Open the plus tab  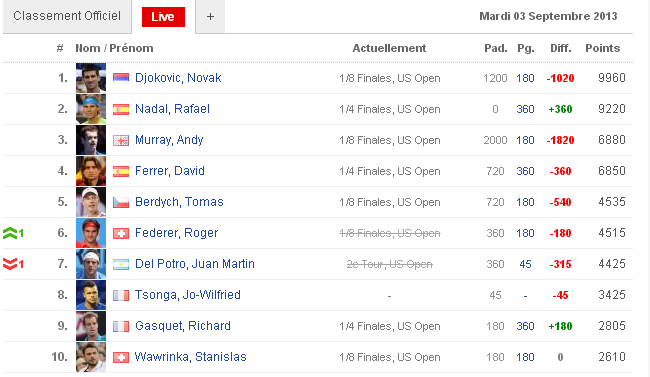point(210,17)
